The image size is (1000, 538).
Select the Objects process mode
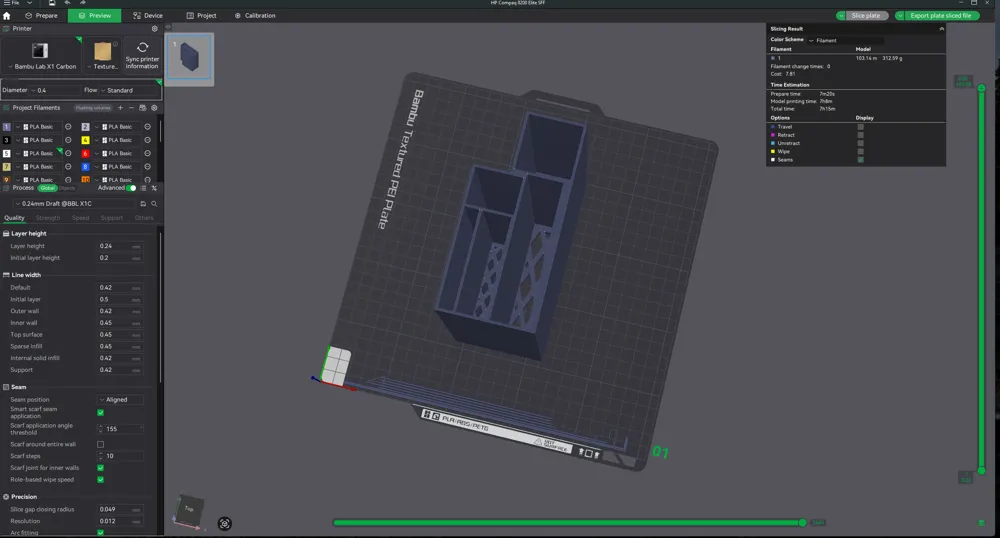tap(67, 188)
